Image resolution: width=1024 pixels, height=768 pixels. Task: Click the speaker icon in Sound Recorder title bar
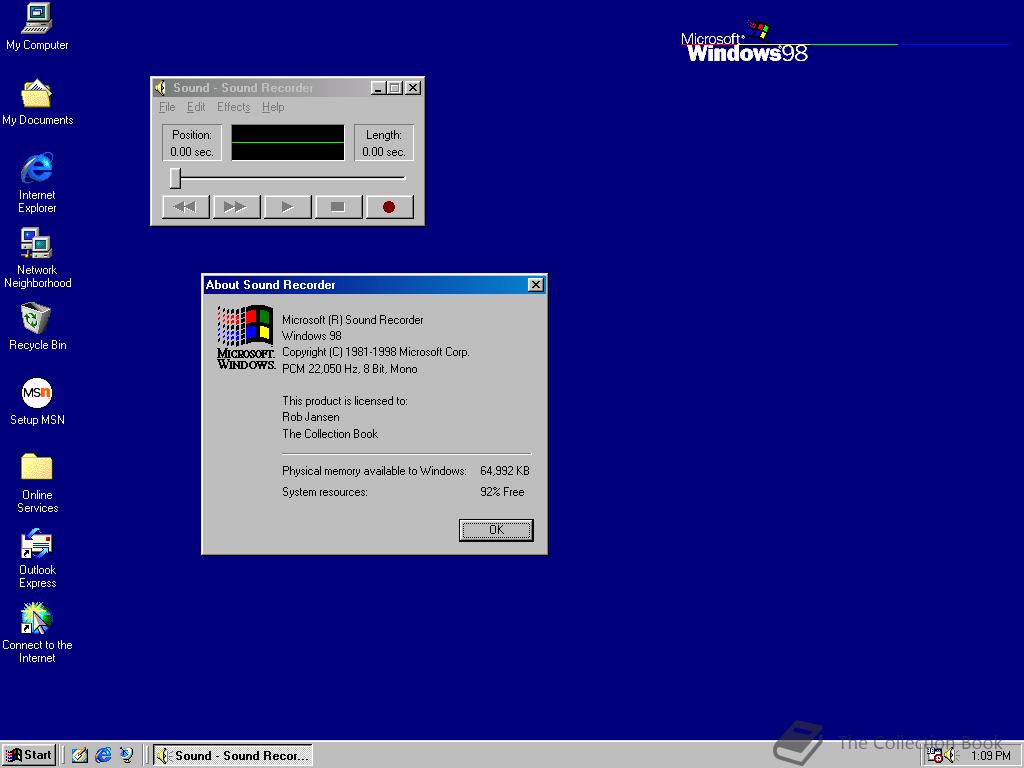tap(161, 88)
